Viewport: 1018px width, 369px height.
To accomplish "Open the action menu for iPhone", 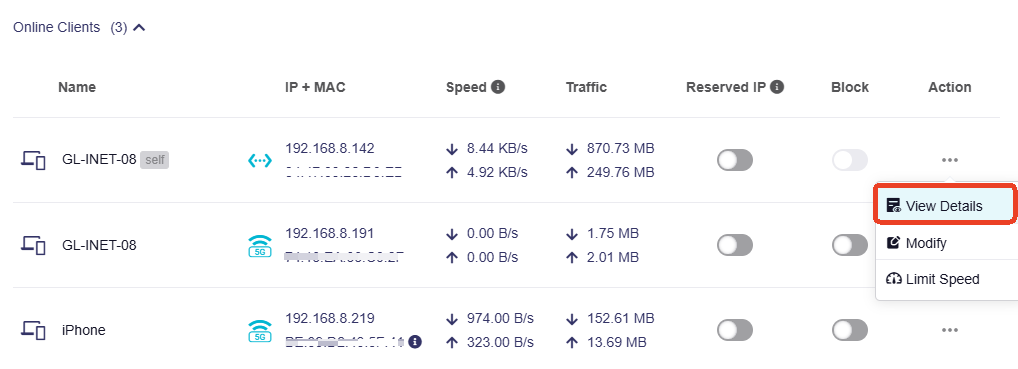I will pos(950,330).
